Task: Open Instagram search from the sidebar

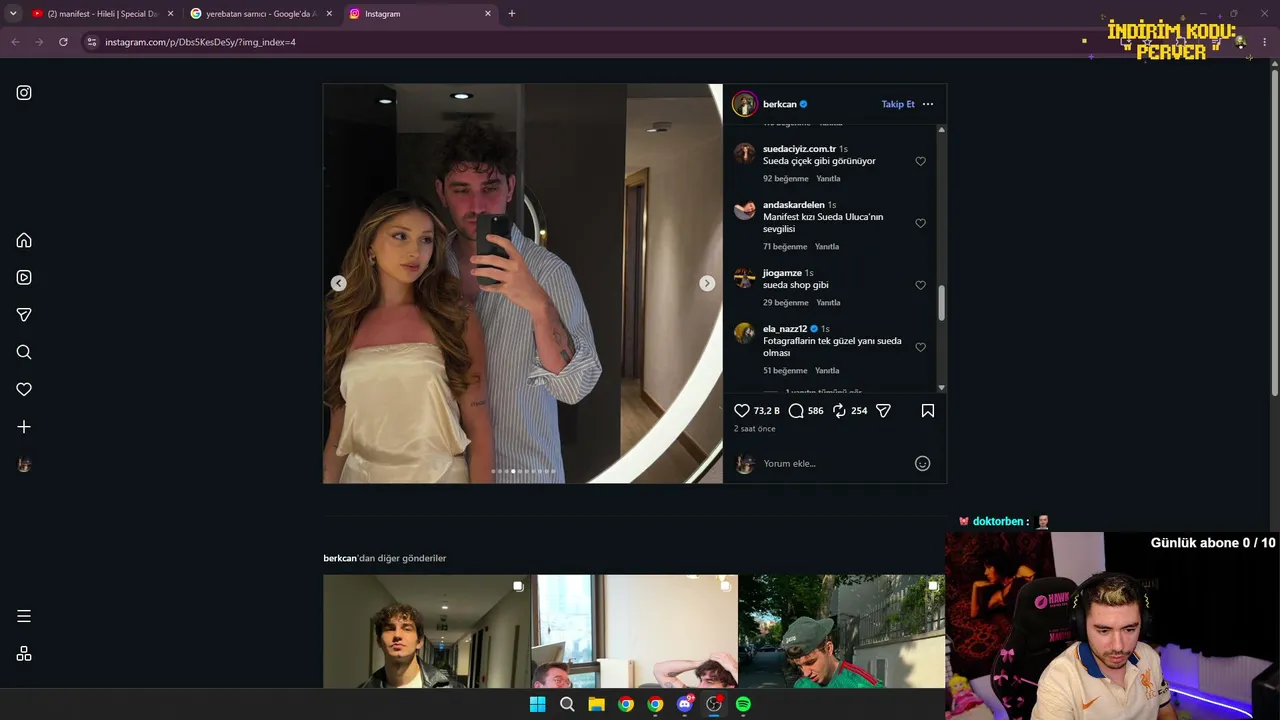Action: [x=24, y=352]
